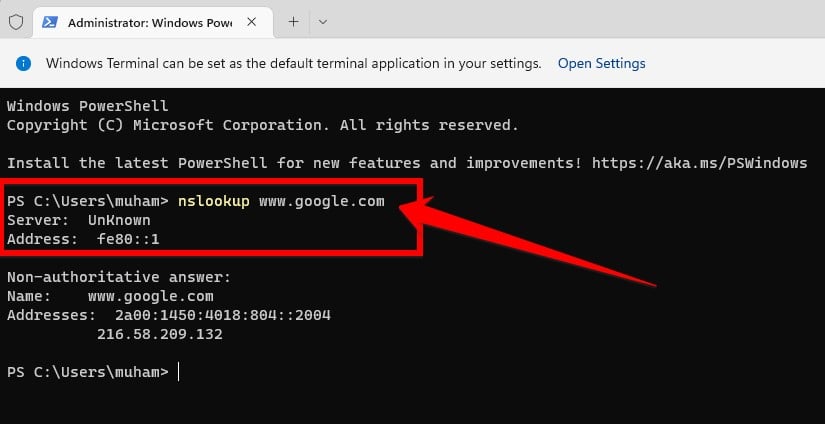Click the blue info icon in notification bar
825x424 pixels.
pyautogui.click(x=24, y=64)
